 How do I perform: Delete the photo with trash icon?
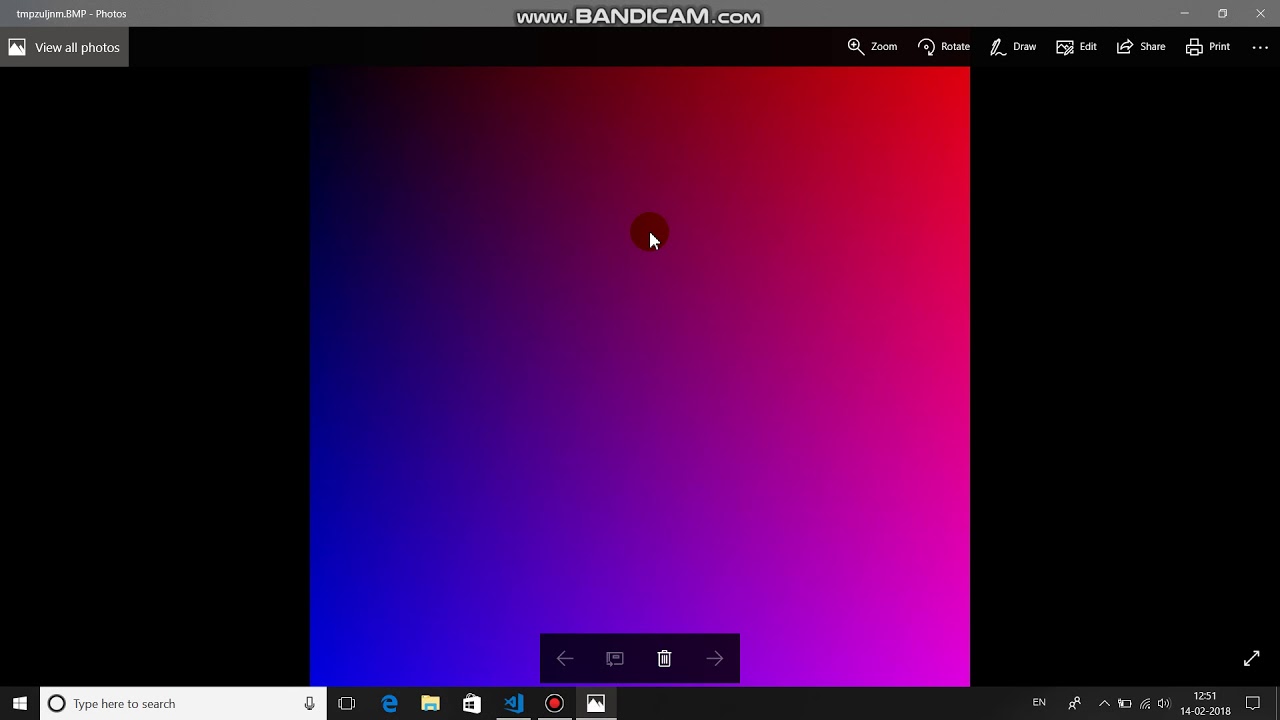664,658
